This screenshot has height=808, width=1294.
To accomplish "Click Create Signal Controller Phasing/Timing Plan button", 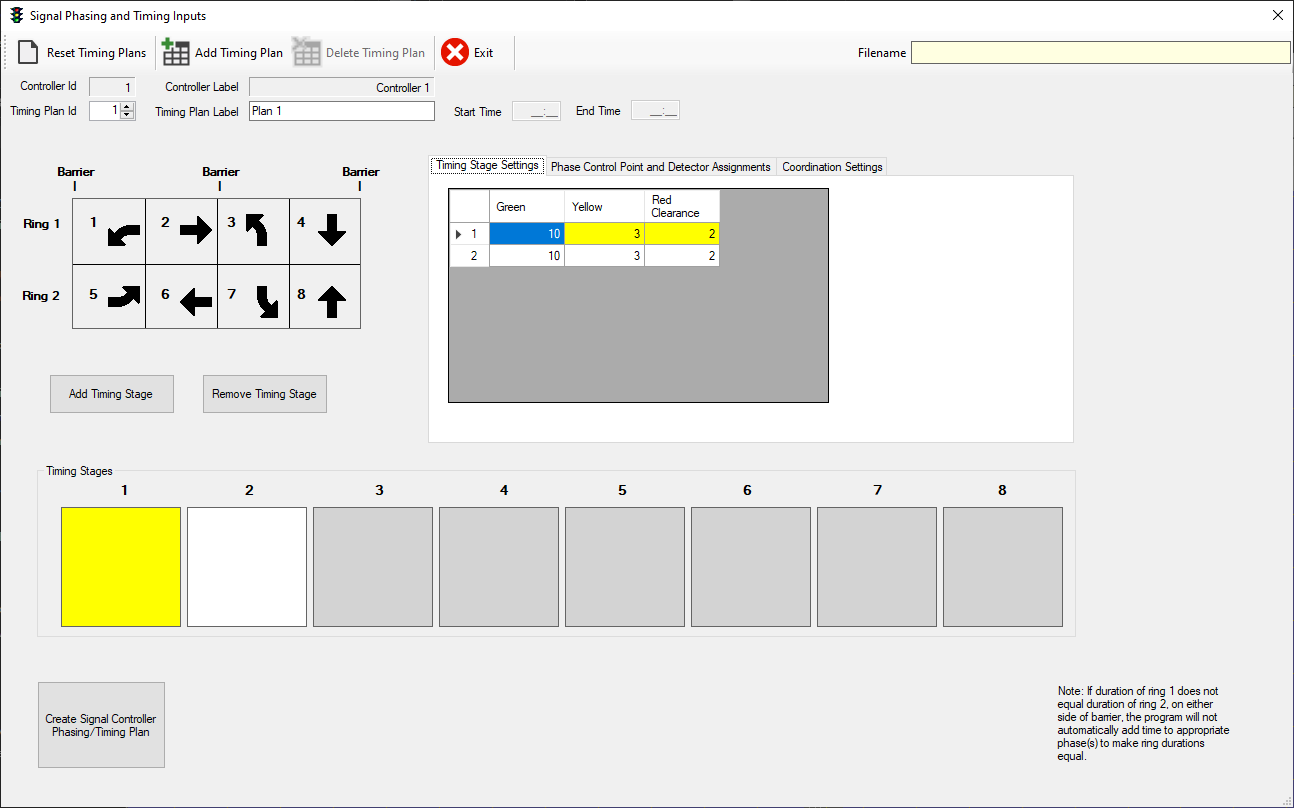I will [101, 725].
